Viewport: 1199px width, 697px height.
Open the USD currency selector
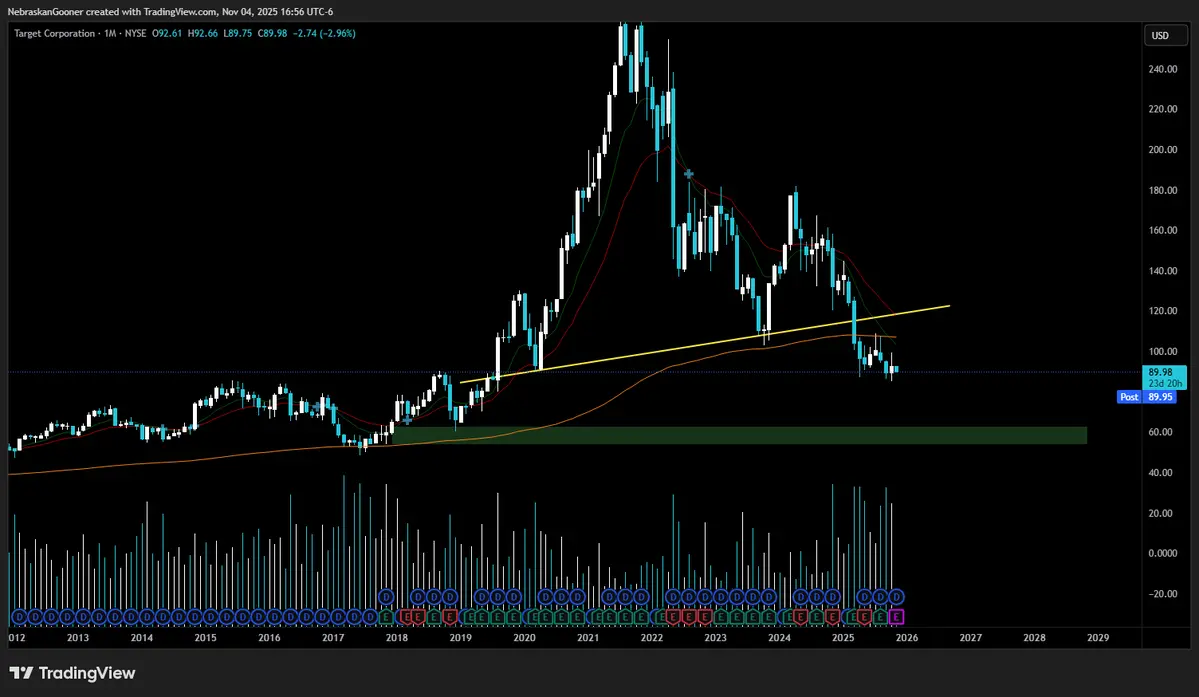[x=1165, y=35]
